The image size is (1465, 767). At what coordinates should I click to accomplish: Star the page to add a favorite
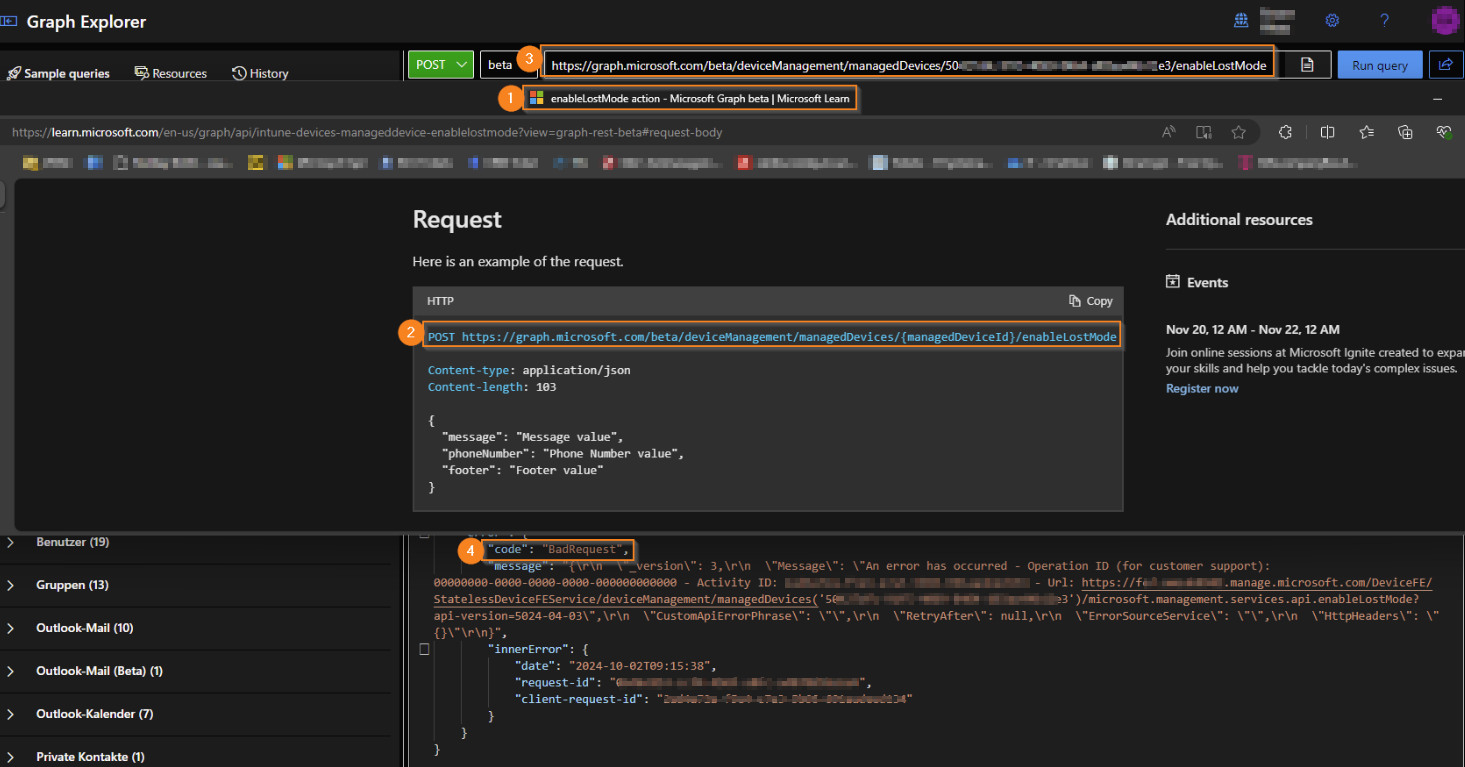coord(1240,131)
